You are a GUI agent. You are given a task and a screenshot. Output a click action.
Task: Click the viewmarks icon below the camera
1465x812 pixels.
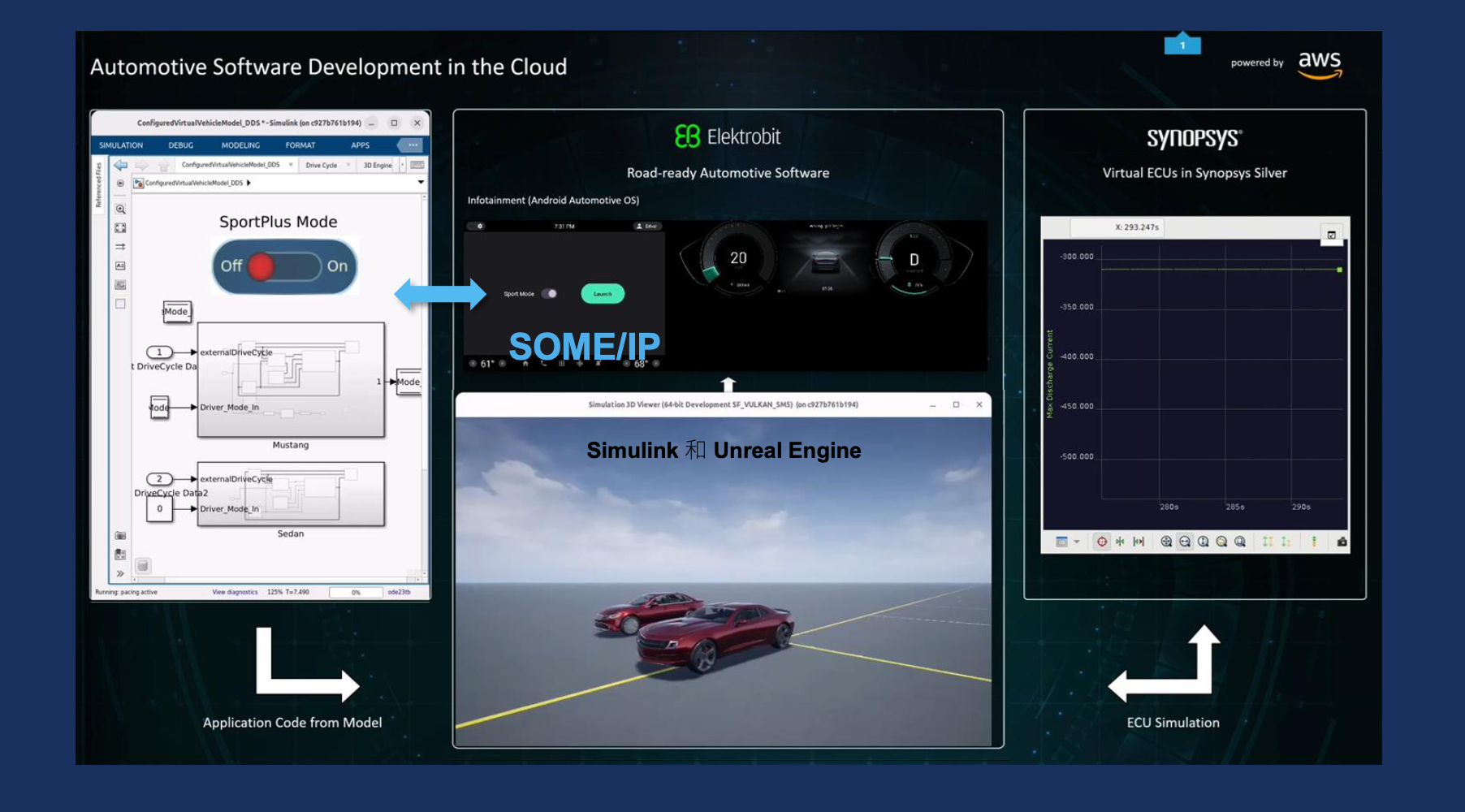click(x=120, y=554)
